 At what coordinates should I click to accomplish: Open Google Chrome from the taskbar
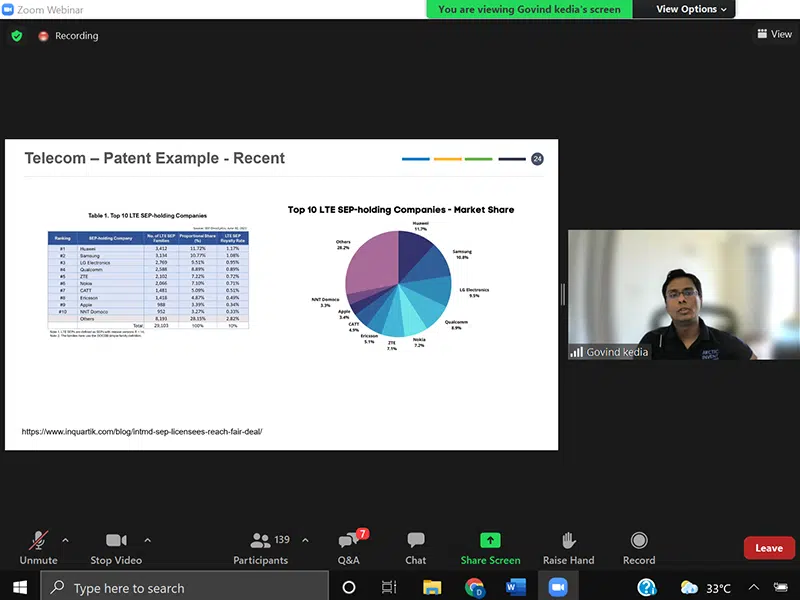click(475, 587)
